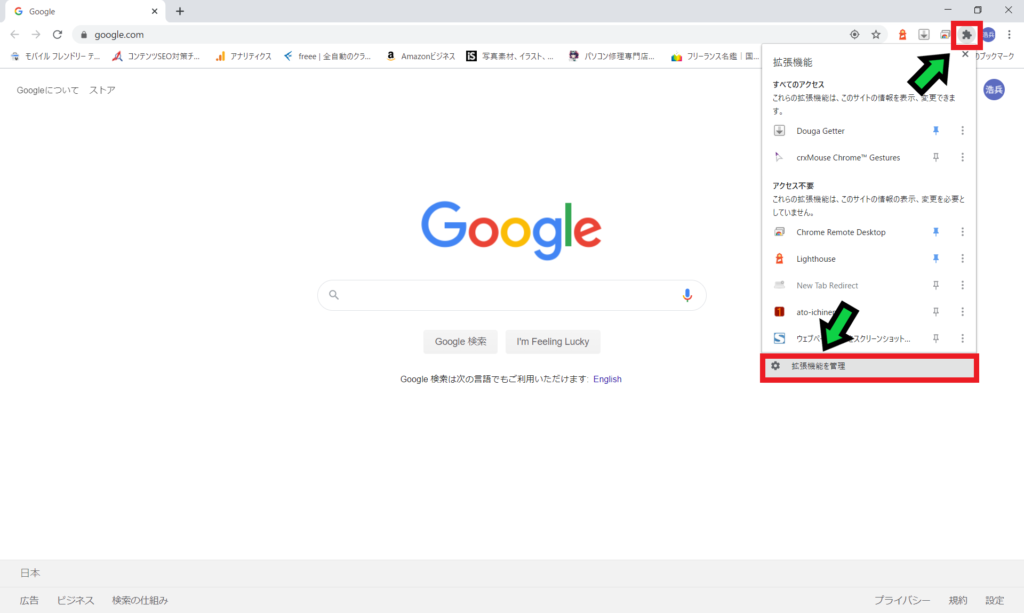1024x613 pixels.
Task: Switch language via the English link
Action: (x=607, y=379)
